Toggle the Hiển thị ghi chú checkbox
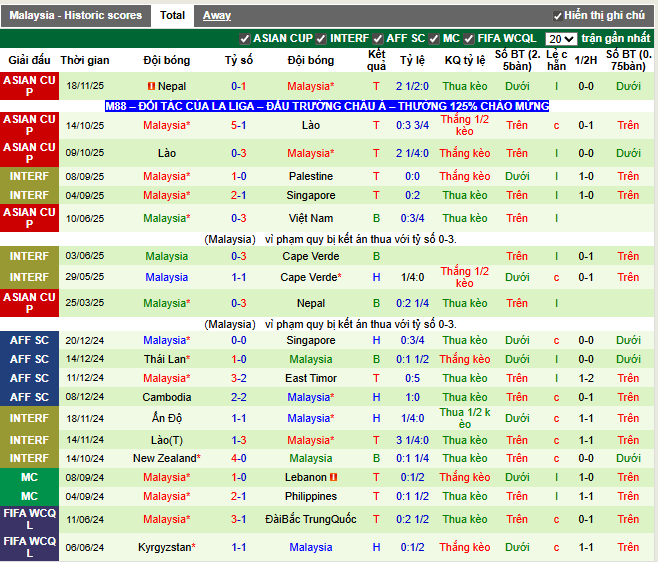658x562 pixels. click(558, 16)
